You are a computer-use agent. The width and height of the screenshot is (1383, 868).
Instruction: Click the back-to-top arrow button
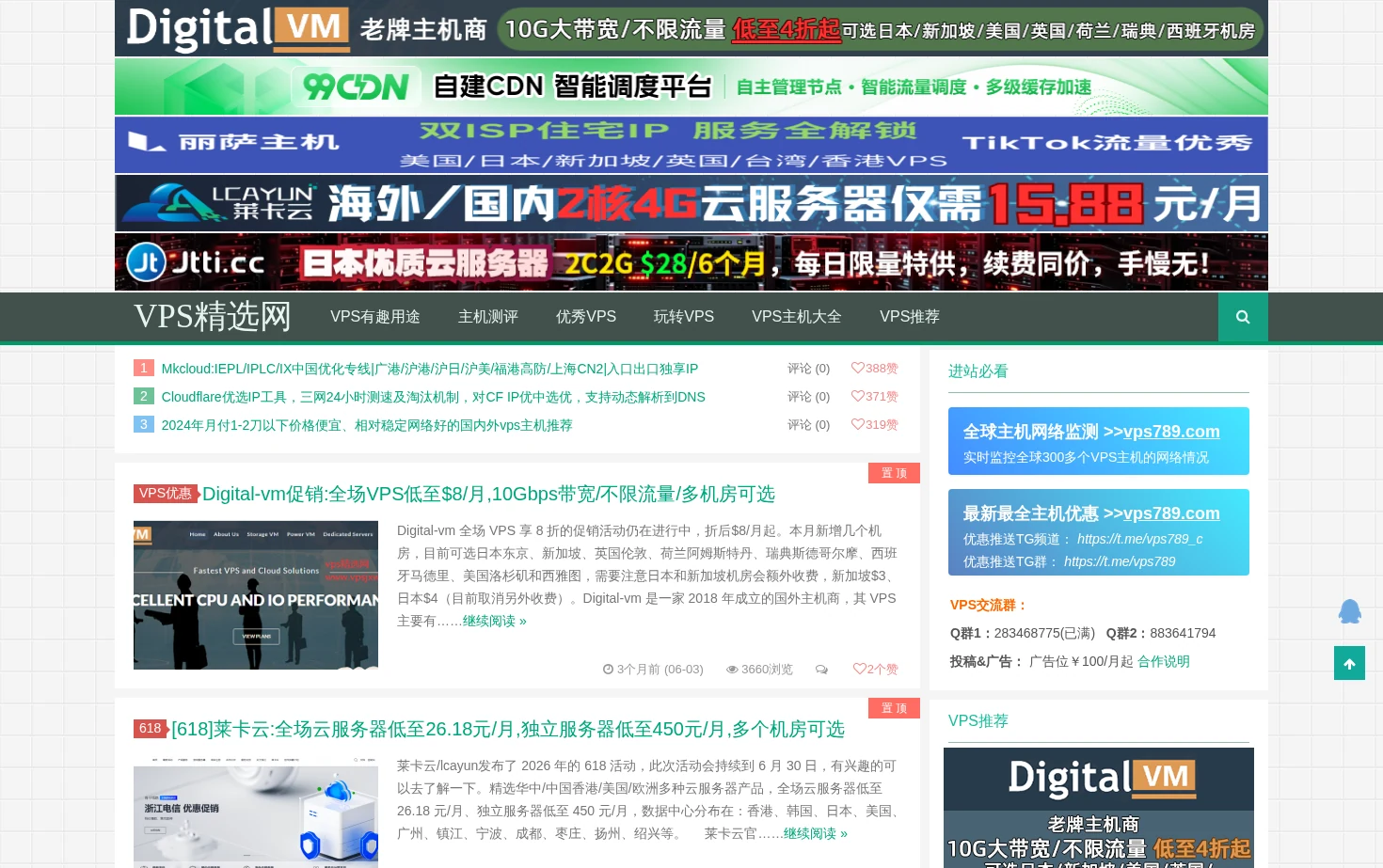coord(1349,663)
